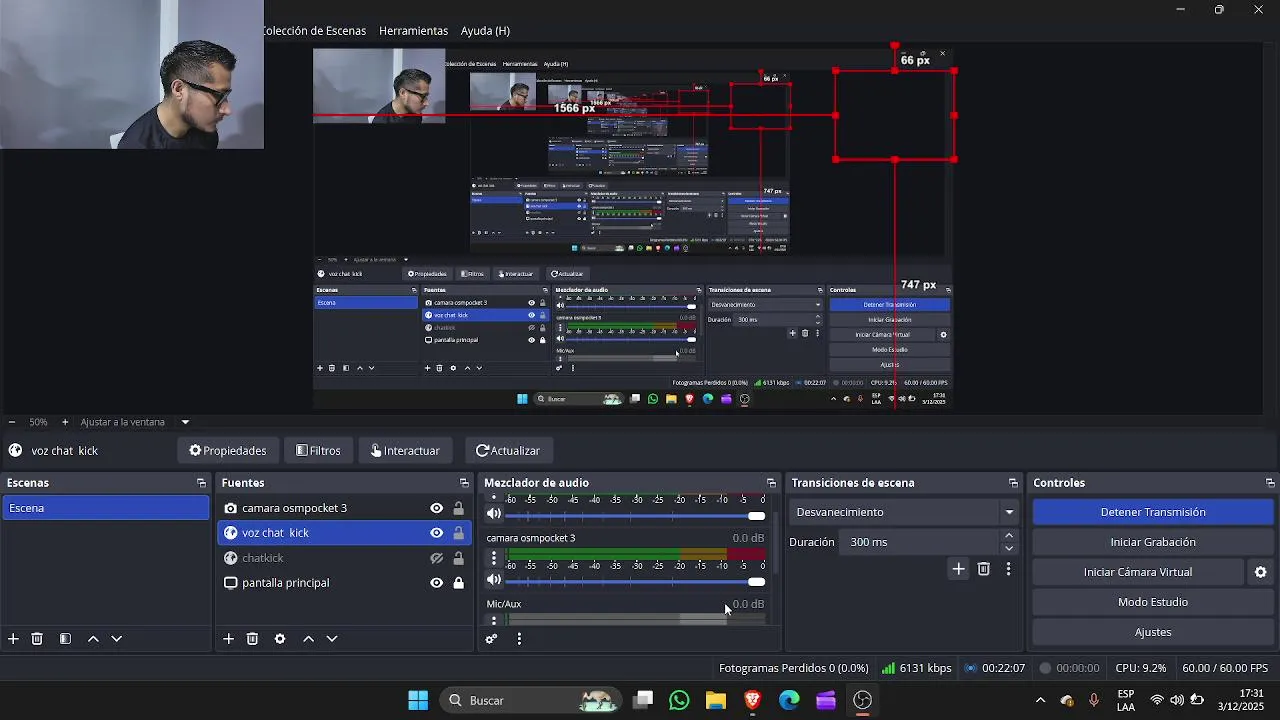Toggle lock on voz chat kick source
This screenshot has width=1280, height=720.
click(x=458, y=533)
